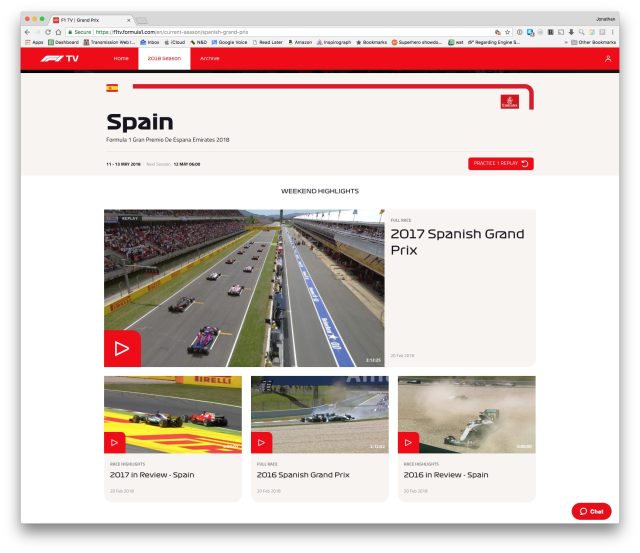
Task: Switch to the Home tab
Action: coord(121,59)
